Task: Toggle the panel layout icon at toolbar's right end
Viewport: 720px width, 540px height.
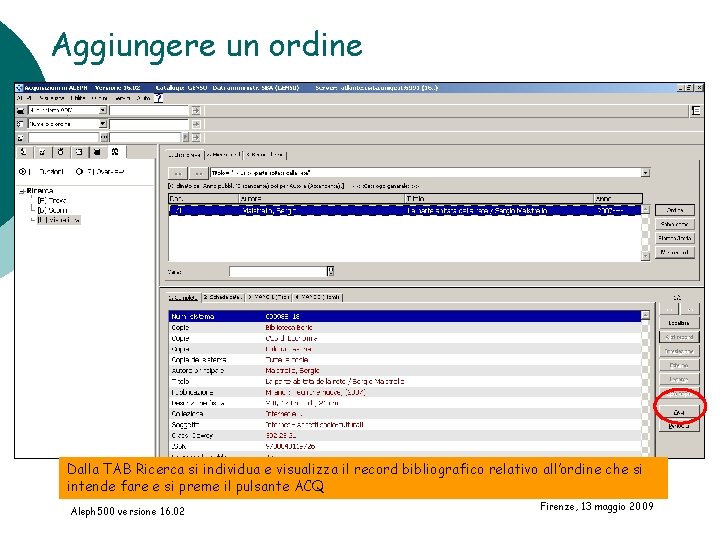Action: point(696,111)
